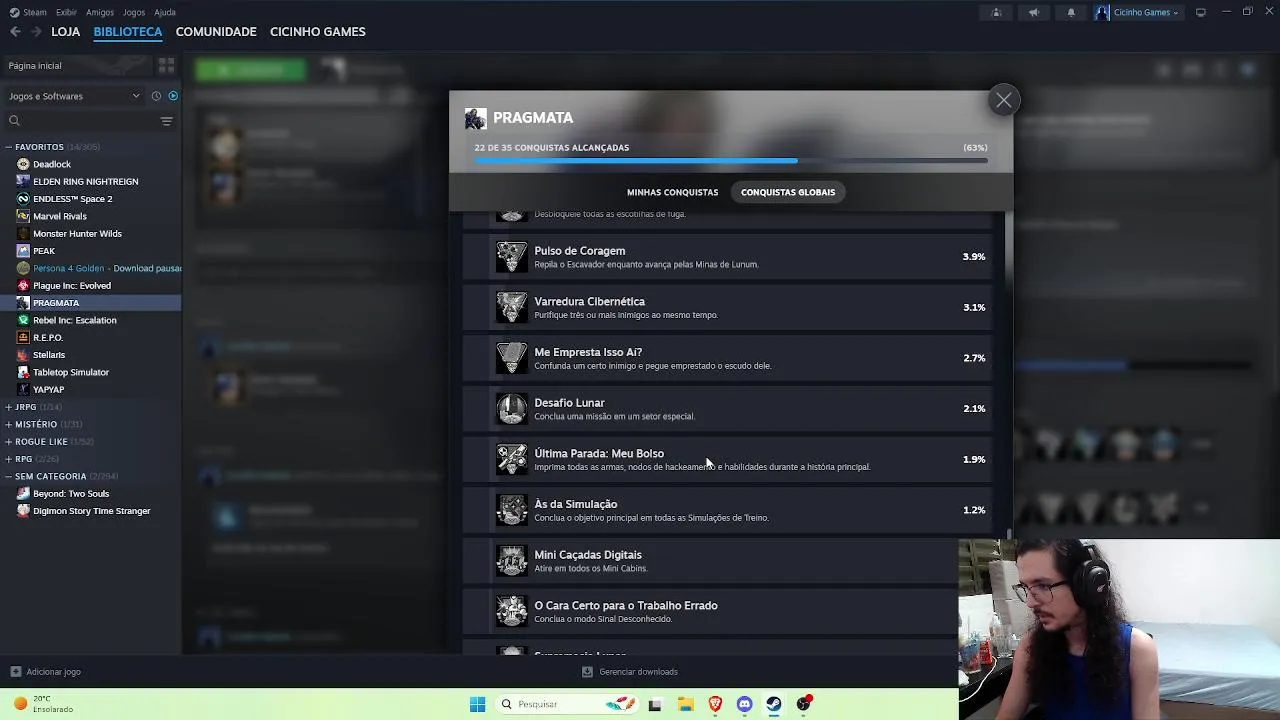The image size is (1280, 720).
Task: Open the BIBLIOTECA section
Action: pos(128,32)
